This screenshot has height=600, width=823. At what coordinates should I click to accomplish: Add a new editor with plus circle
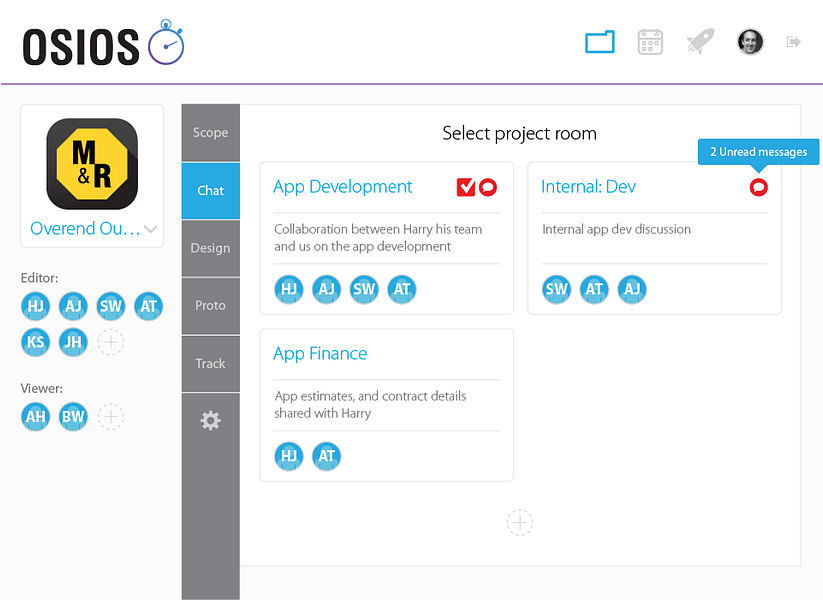pyautogui.click(x=111, y=342)
